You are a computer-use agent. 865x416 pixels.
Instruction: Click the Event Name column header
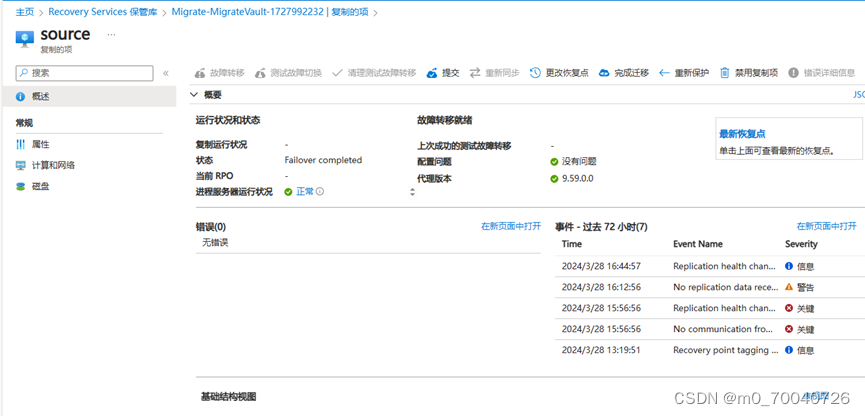[x=698, y=244]
